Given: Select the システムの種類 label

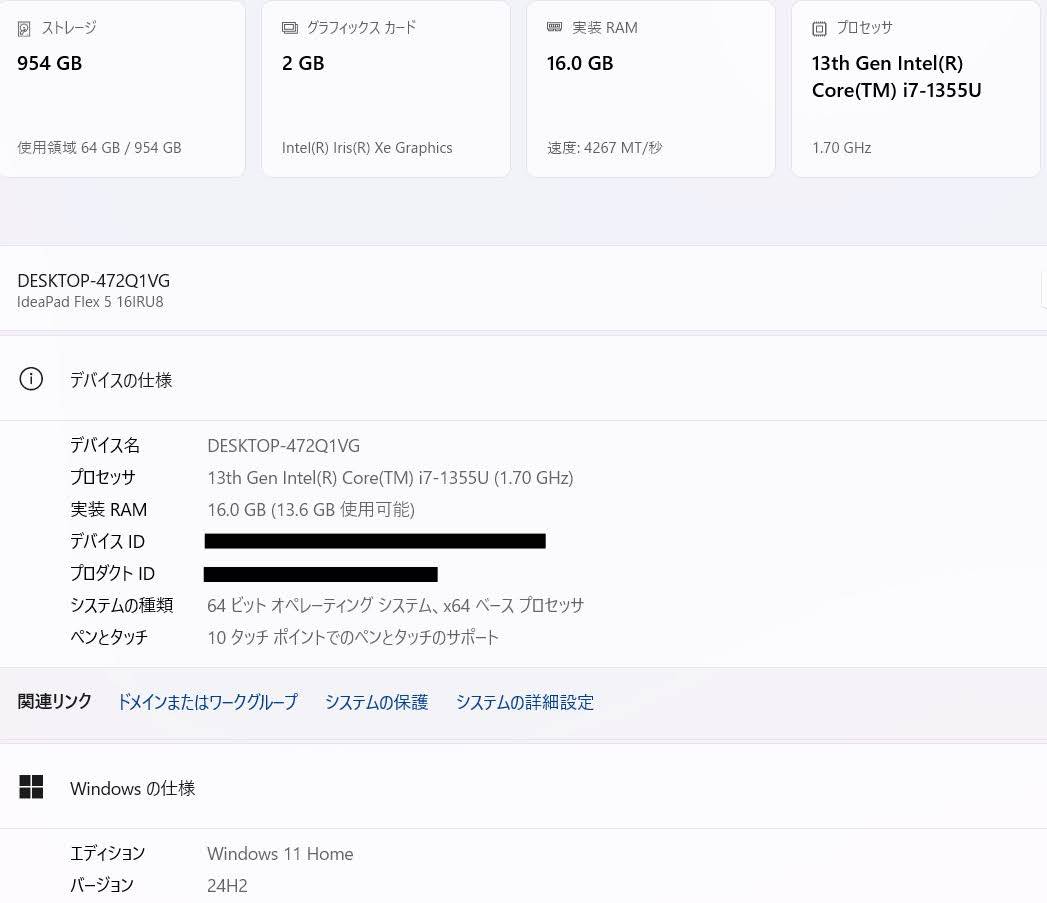Looking at the screenshot, I should (122, 605).
